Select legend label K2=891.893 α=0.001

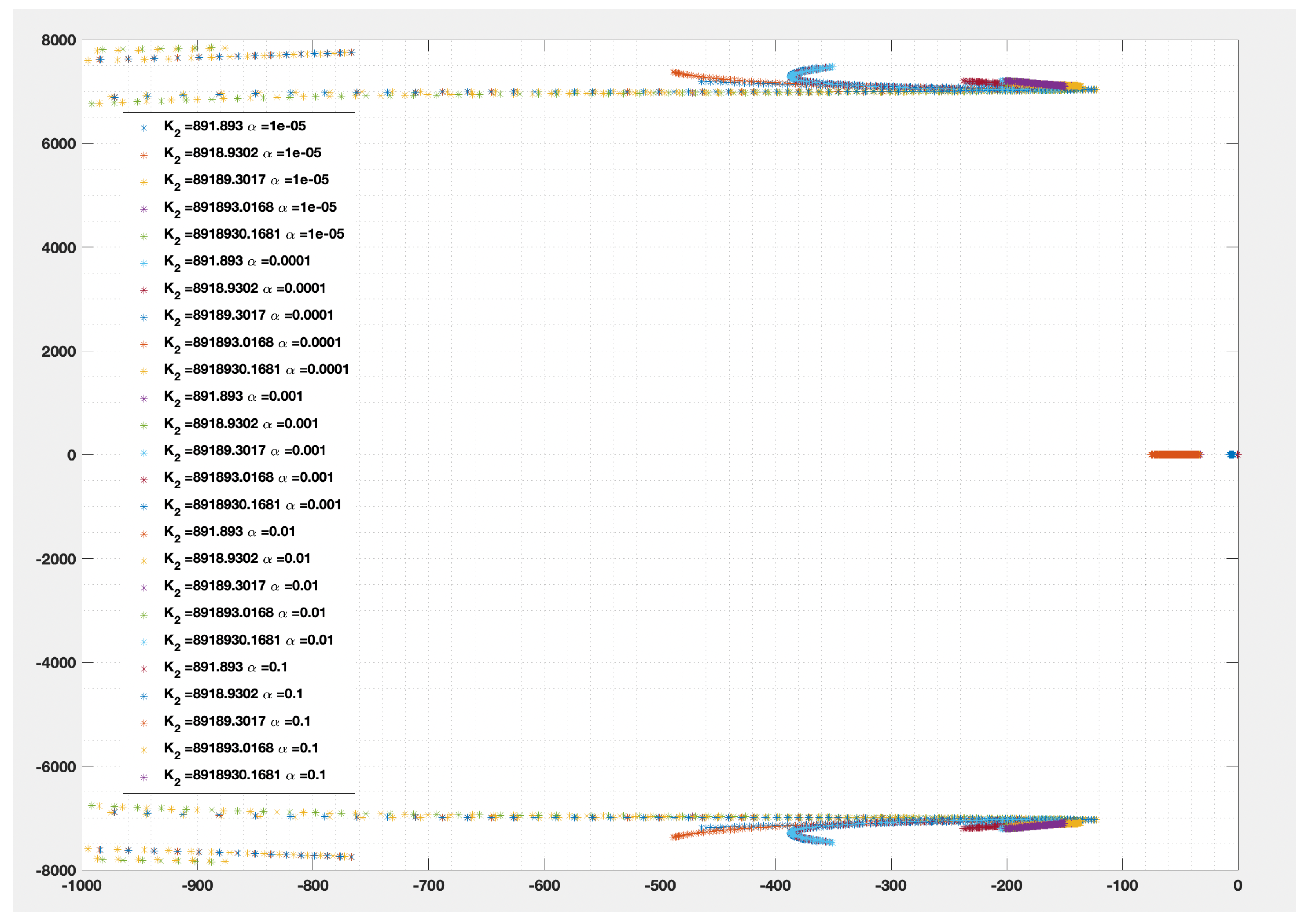(233, 397)
